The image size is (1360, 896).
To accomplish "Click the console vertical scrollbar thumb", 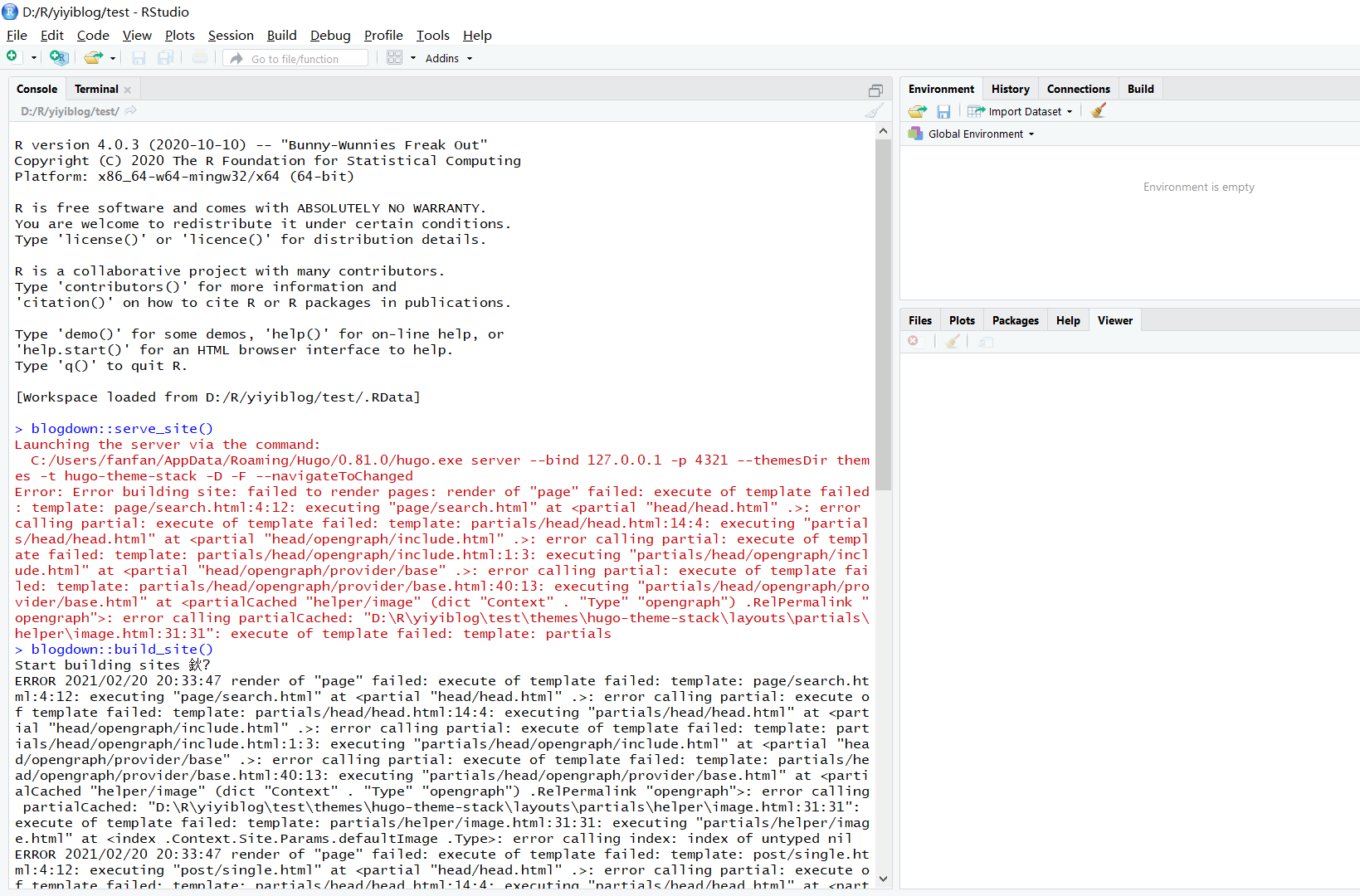I will point(883,315).
